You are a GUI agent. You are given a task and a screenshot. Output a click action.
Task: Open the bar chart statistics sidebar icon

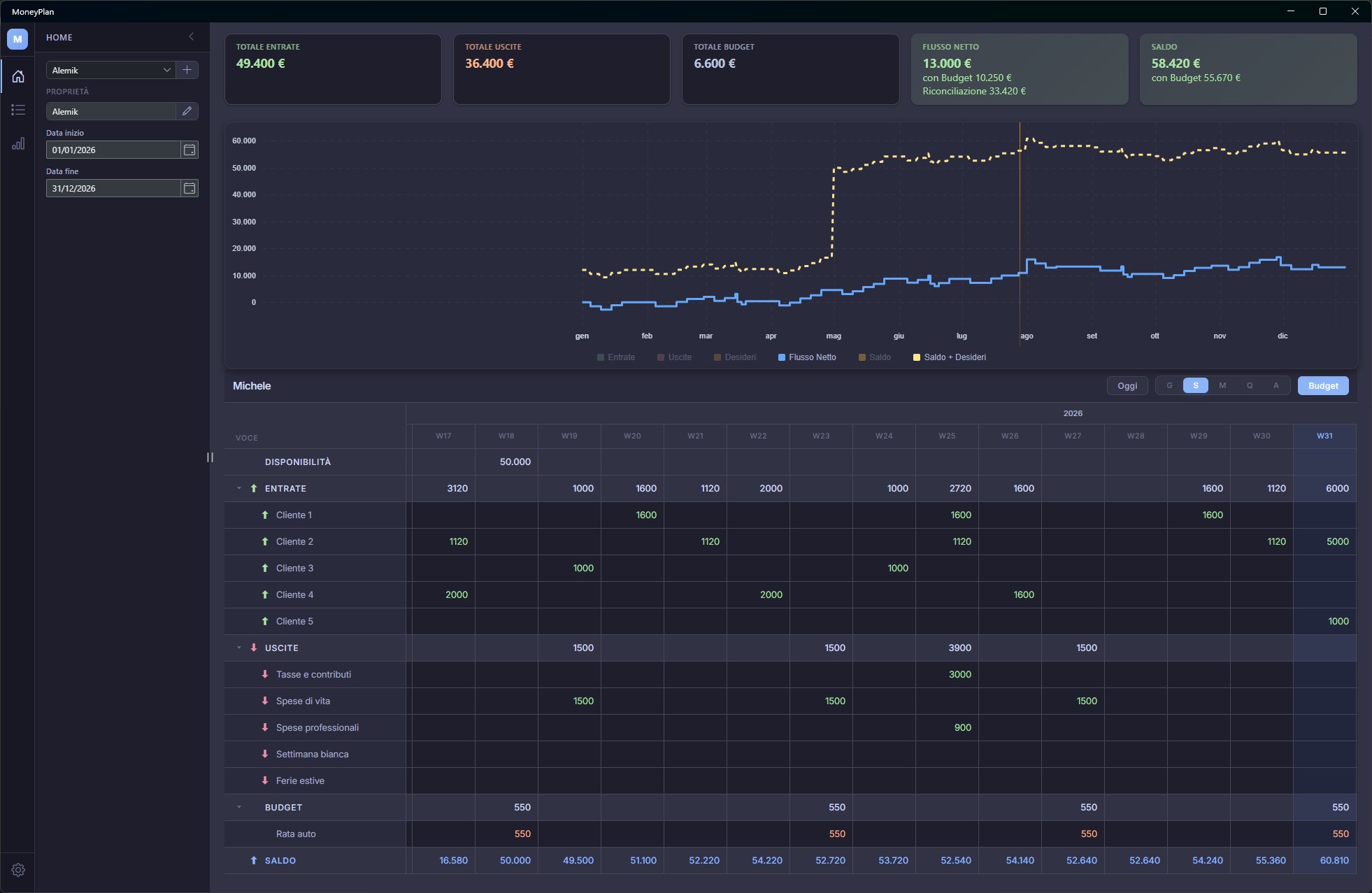18,143
